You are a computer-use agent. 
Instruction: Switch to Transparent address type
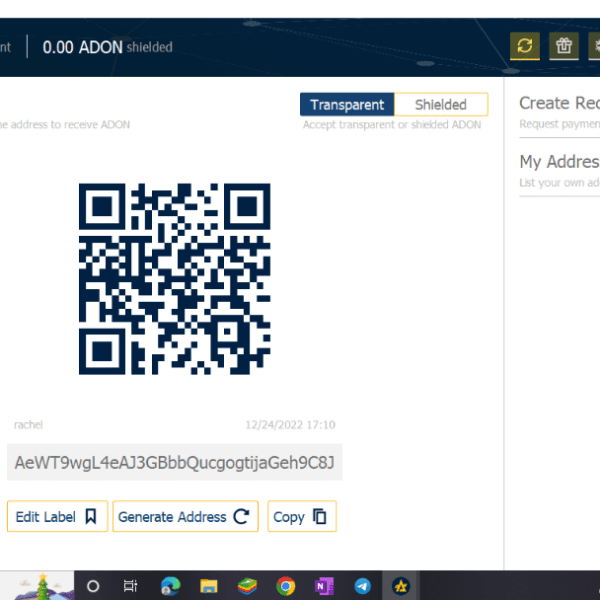tap(347, 104)
